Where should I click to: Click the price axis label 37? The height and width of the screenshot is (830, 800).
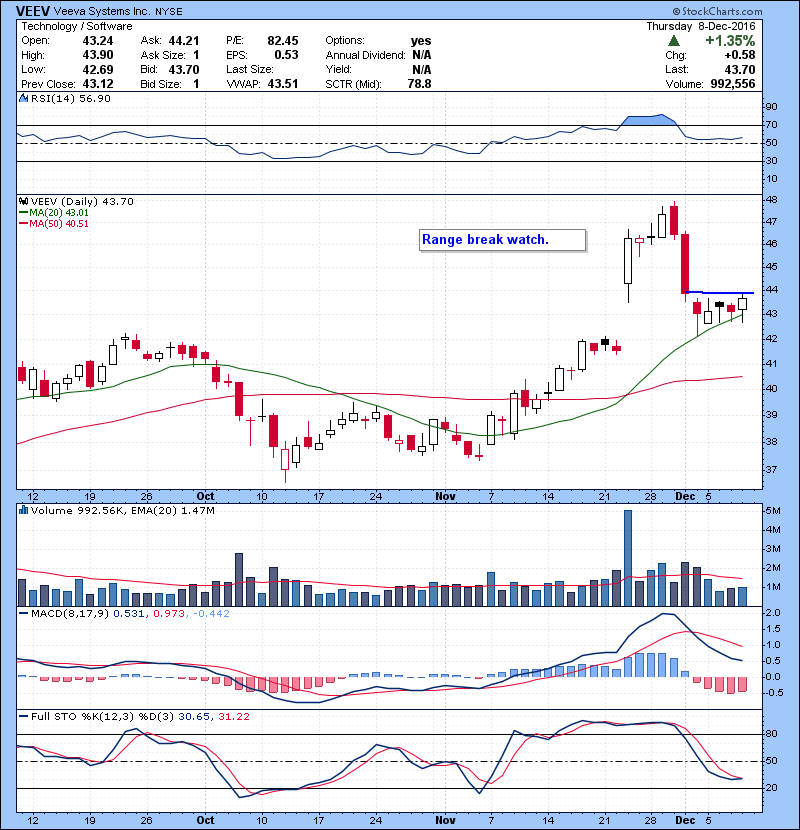coord(771,470)
